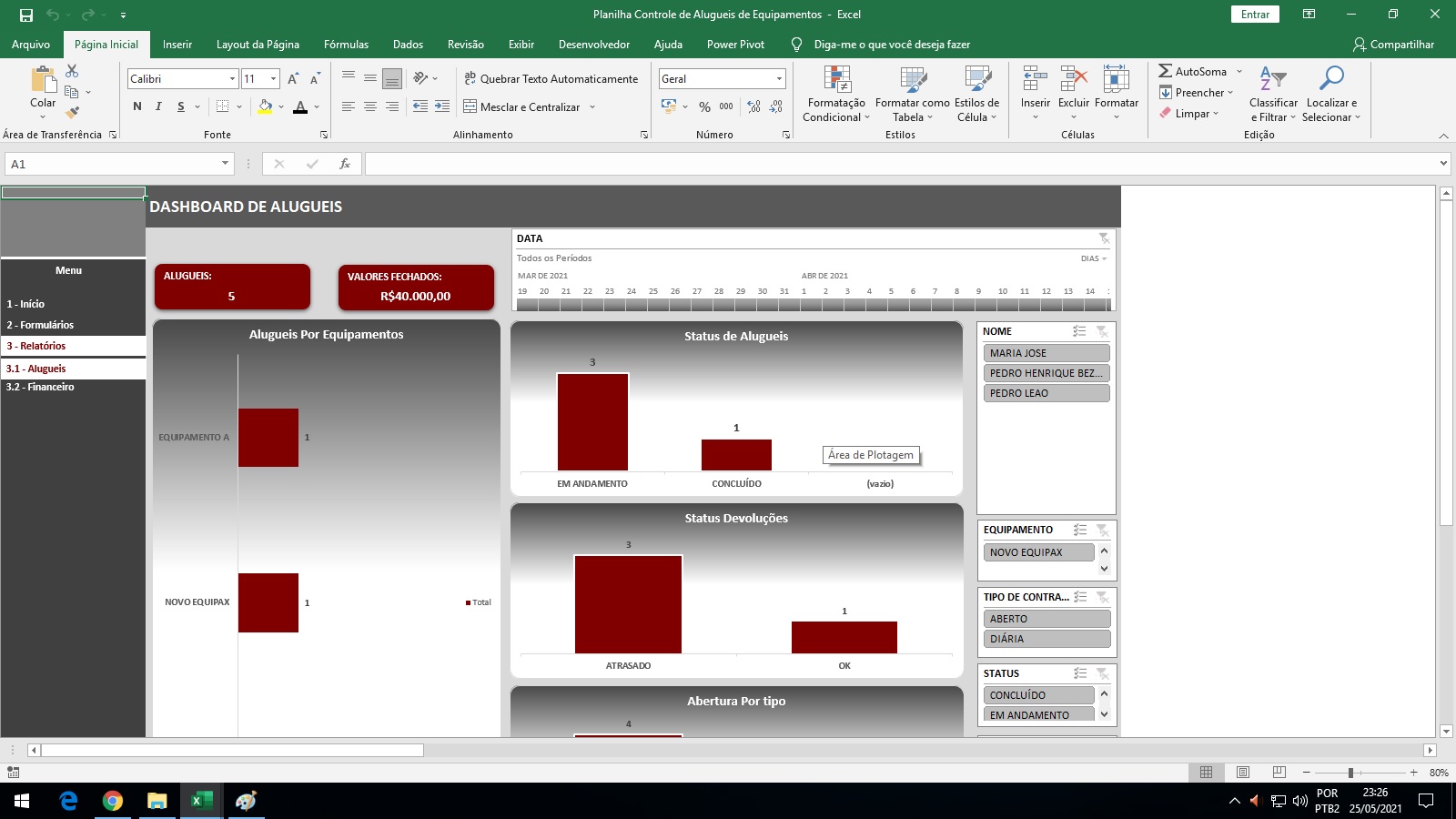1456x819 pixels.
Task: Open Formatar como Tabela gallery
Action: pos(913,94)
